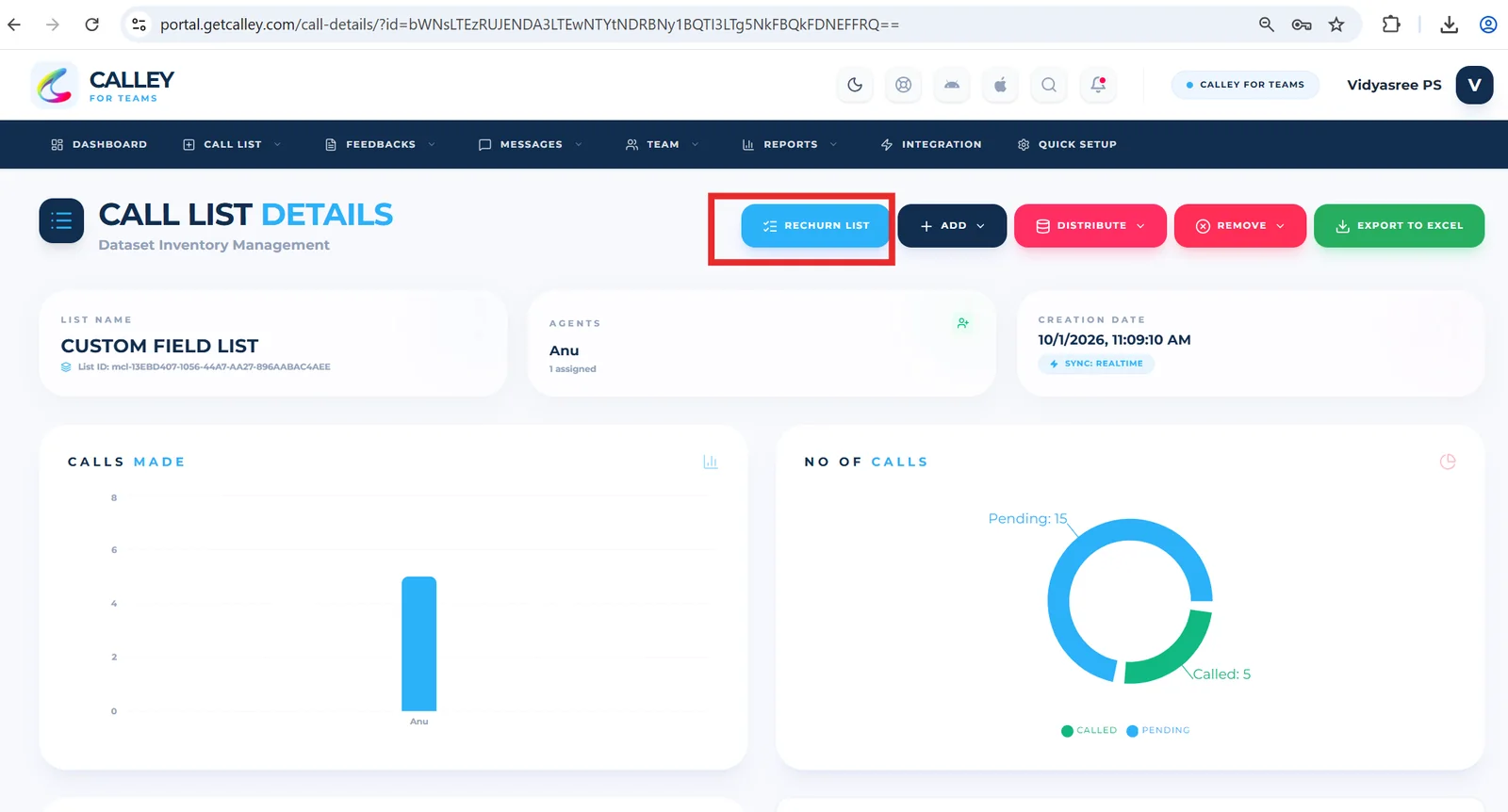This screenshot has height=812, width=1508.
Task: Click the Apple app icon
Action: [x=1000, y=85]
